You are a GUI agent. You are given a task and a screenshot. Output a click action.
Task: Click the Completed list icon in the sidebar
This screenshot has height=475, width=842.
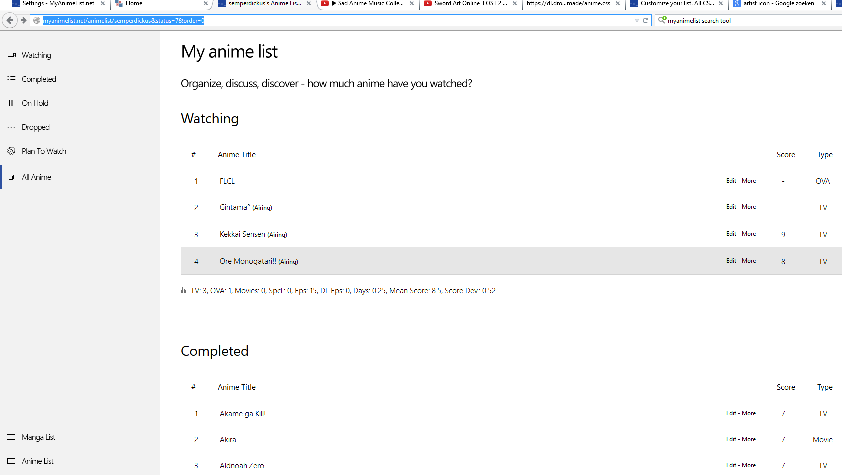pyautogui.click(x=11, y=79)
